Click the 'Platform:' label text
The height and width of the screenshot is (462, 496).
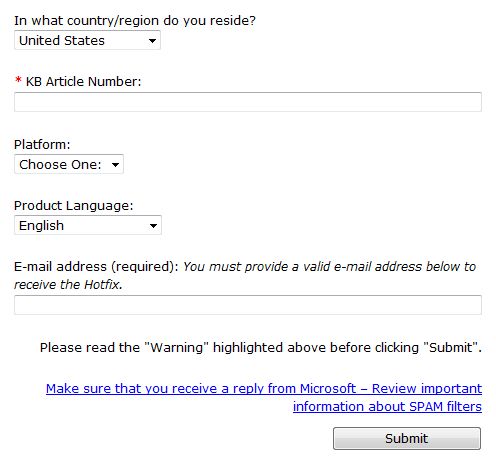click(x=42, y=145)
